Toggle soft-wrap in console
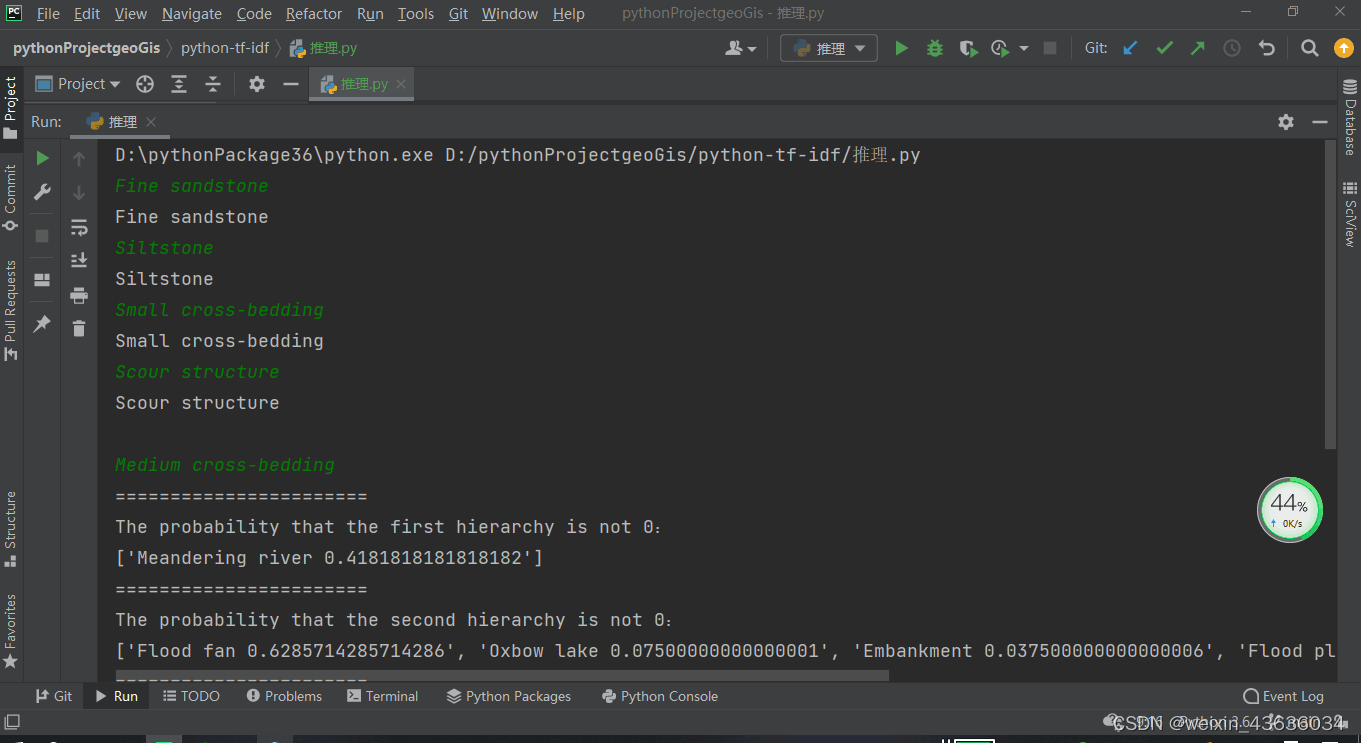Viewport: 1361px width, 743px height. (79, 228)
